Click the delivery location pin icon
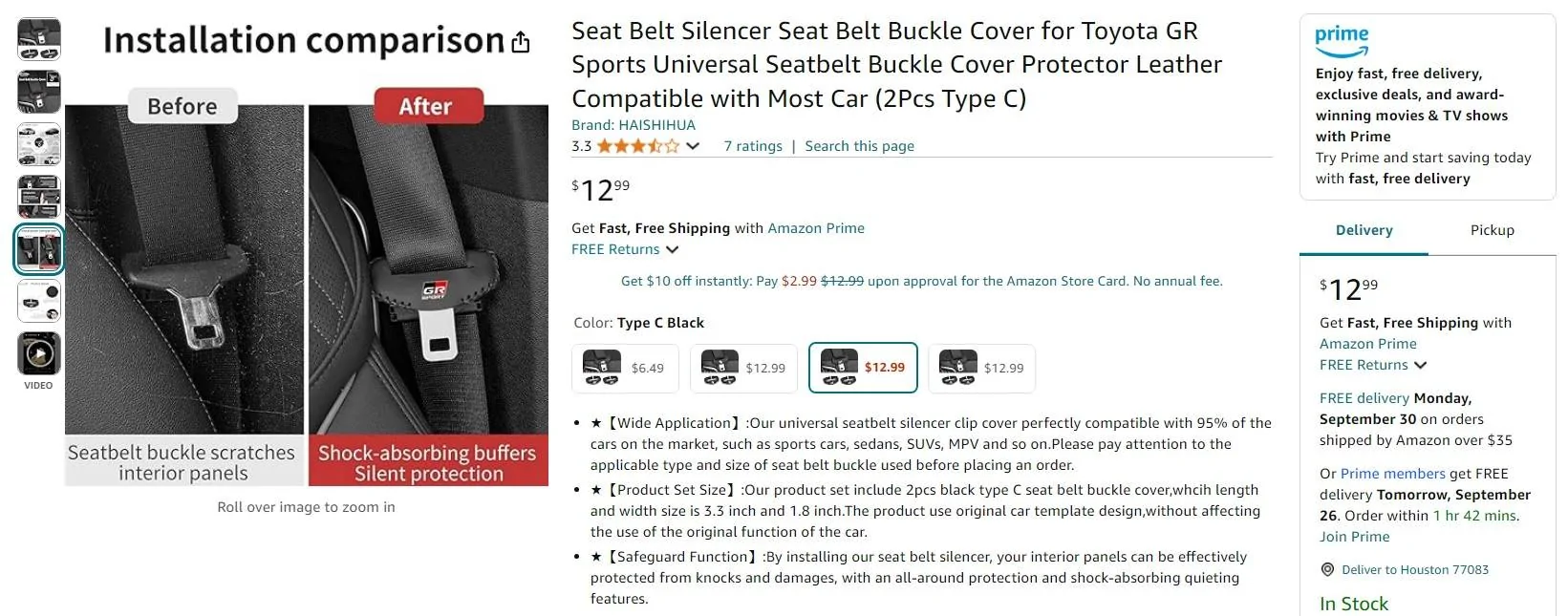Viewport: 1568px width, 616px height. pos(1327,570)
